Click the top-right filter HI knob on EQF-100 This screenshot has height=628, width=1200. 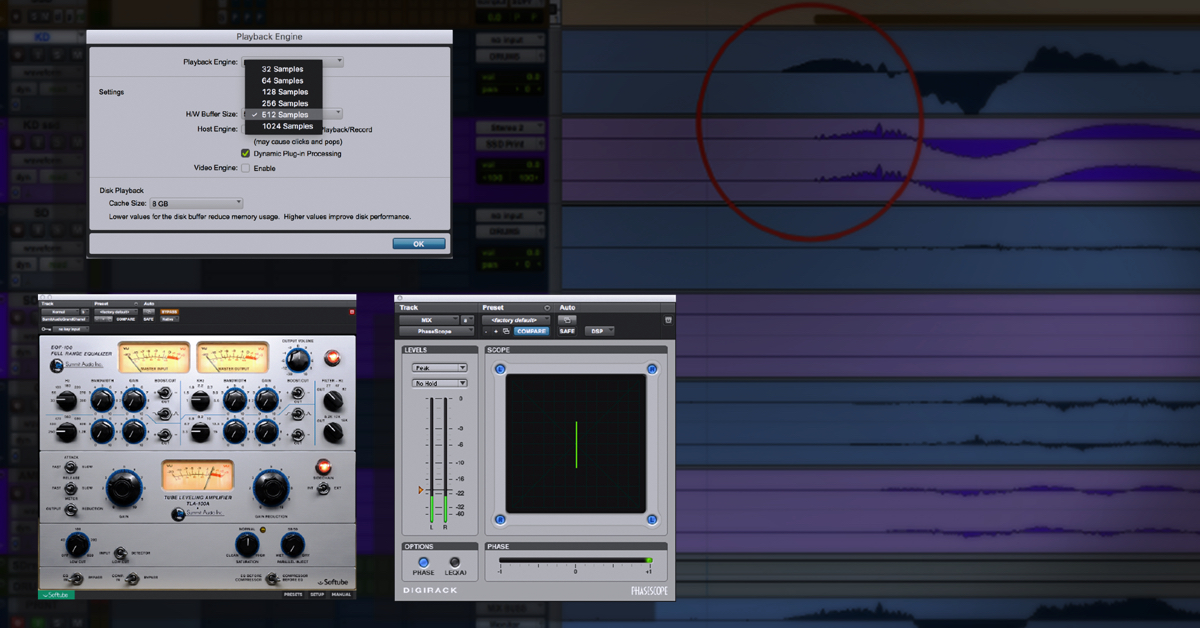coord(333,401)
